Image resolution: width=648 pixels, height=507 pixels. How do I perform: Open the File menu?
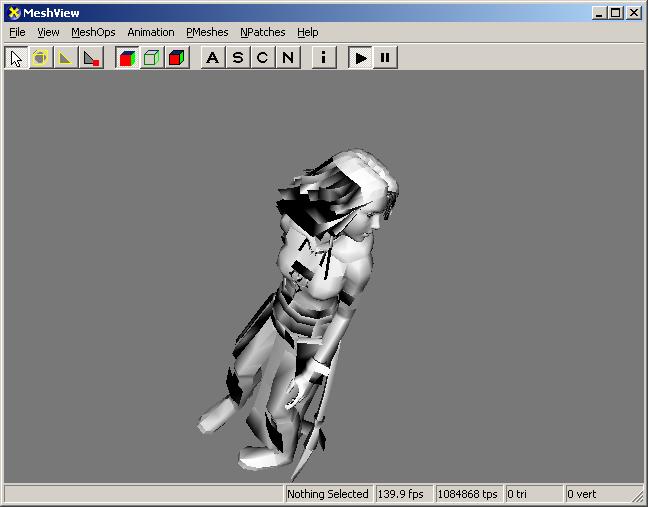point(17,32)
